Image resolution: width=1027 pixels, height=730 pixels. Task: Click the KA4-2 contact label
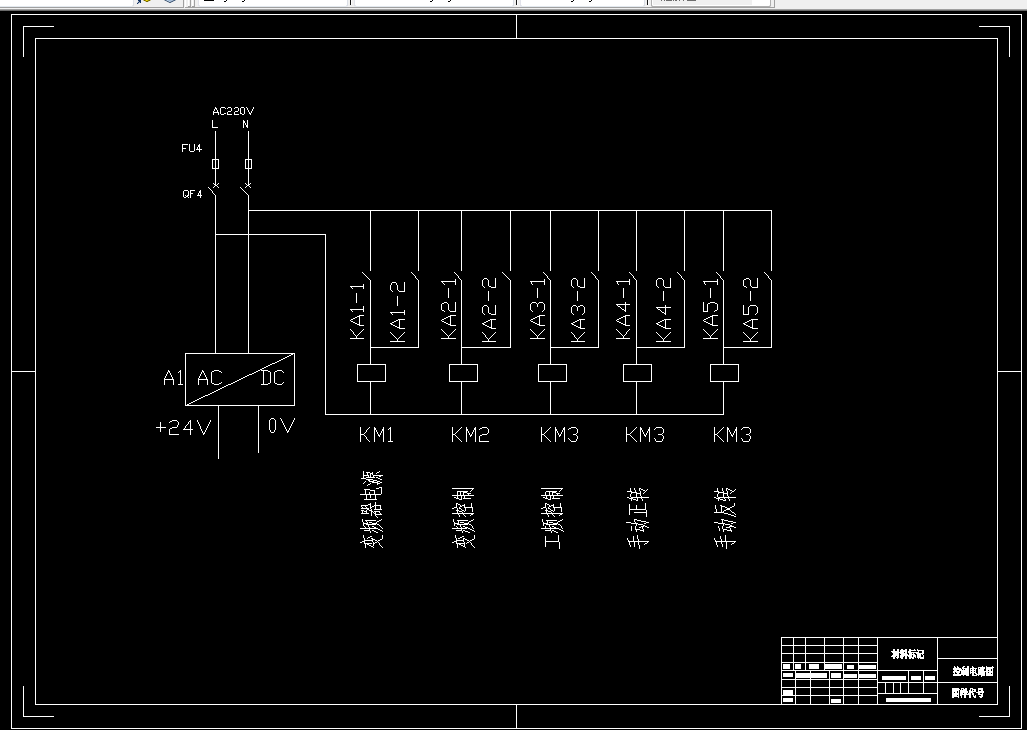[x=663, y=310]
